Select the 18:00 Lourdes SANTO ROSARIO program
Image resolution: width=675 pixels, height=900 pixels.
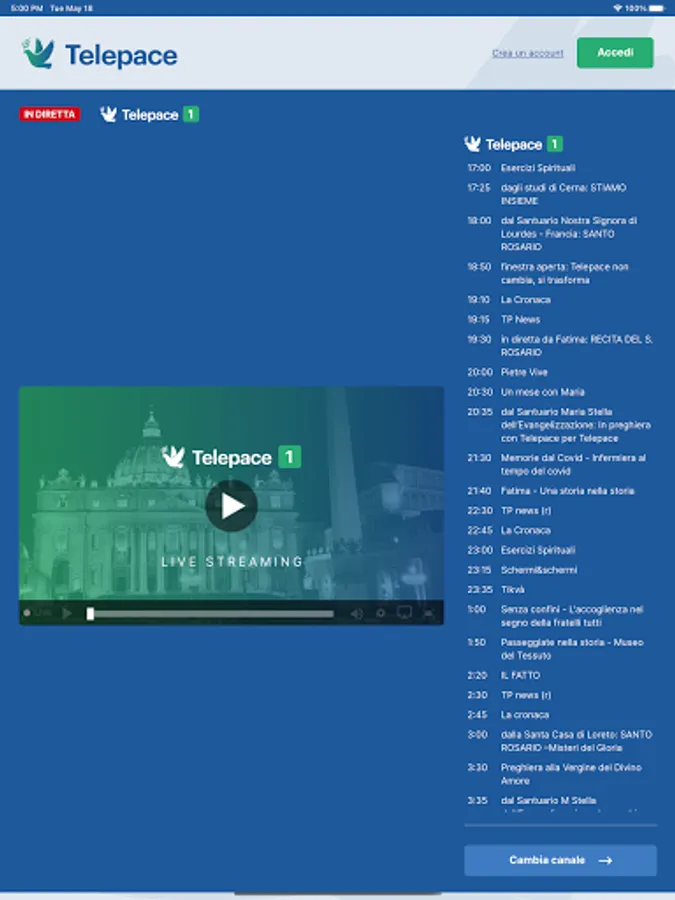(560, 234)
